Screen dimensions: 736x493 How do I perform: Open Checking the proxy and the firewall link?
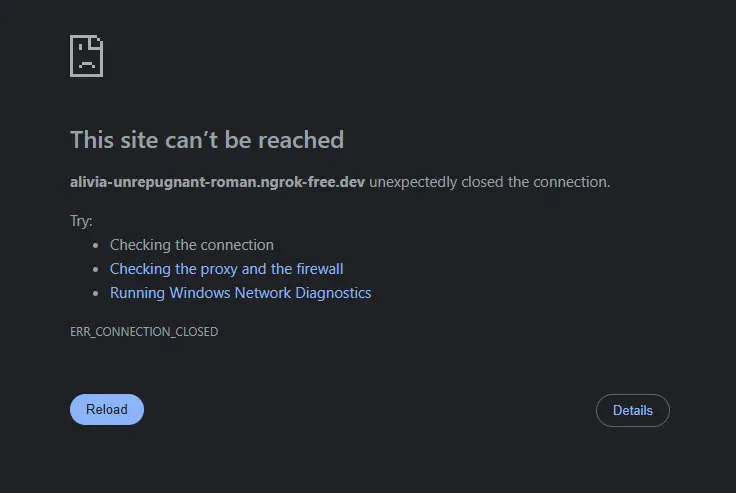(226, 269)
